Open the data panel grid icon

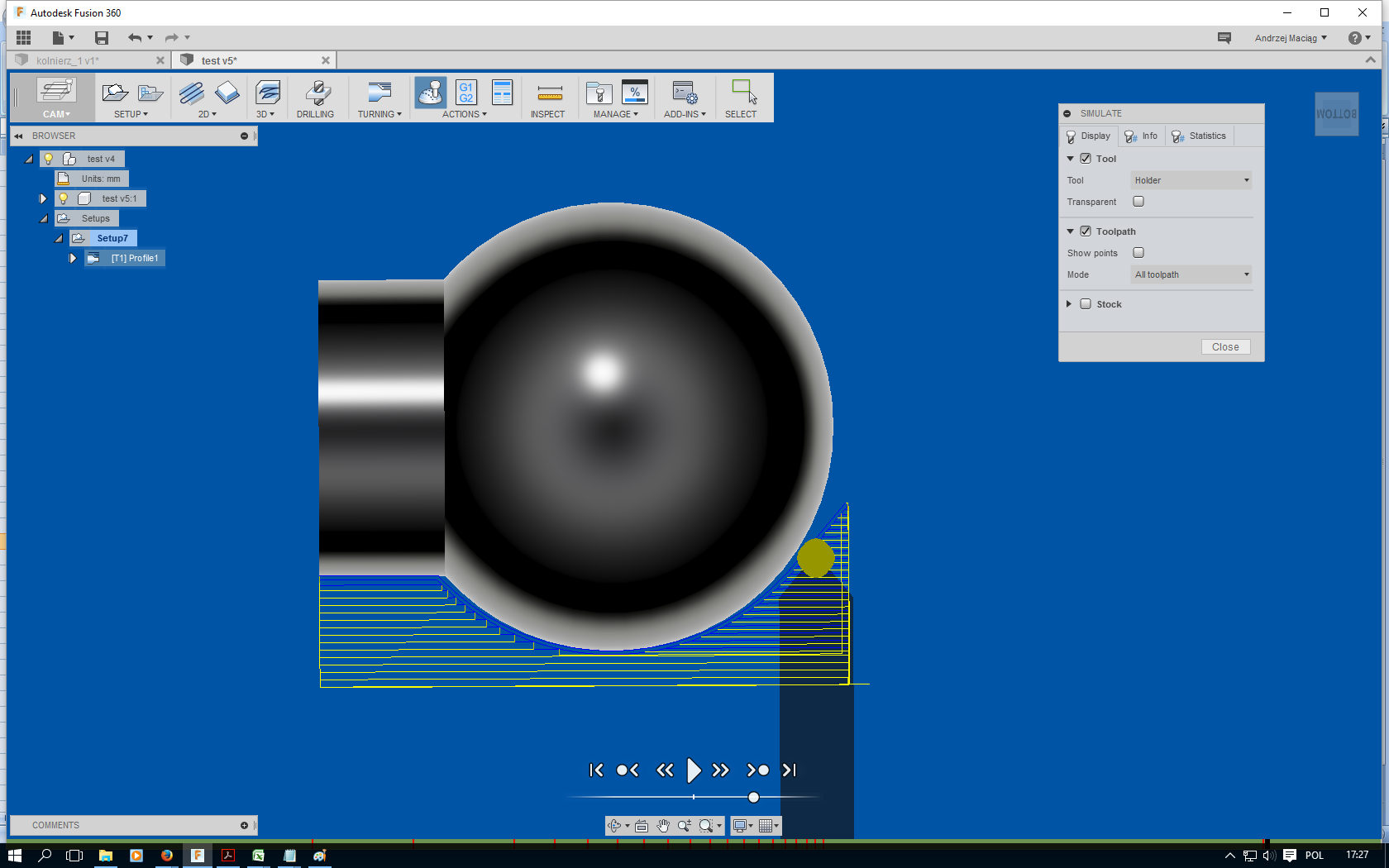(x=23, y=37)
